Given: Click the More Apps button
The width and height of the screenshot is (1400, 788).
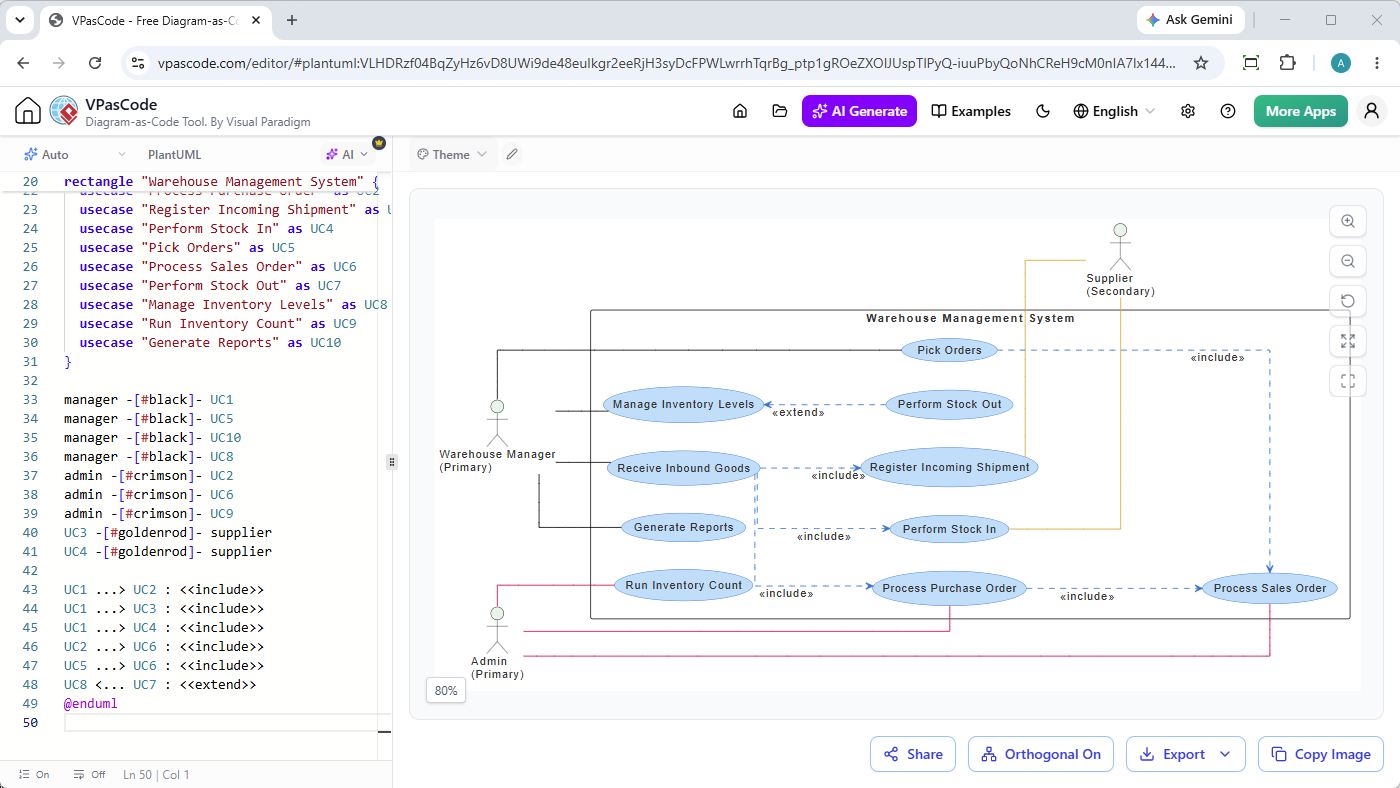Looking at the screenshot, I should click(x=1301, y=111).
